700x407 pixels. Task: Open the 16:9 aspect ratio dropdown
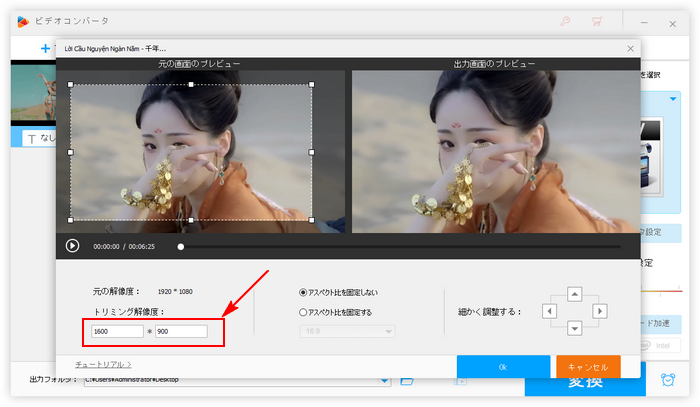pyautogui.click(x=347, y=331)
